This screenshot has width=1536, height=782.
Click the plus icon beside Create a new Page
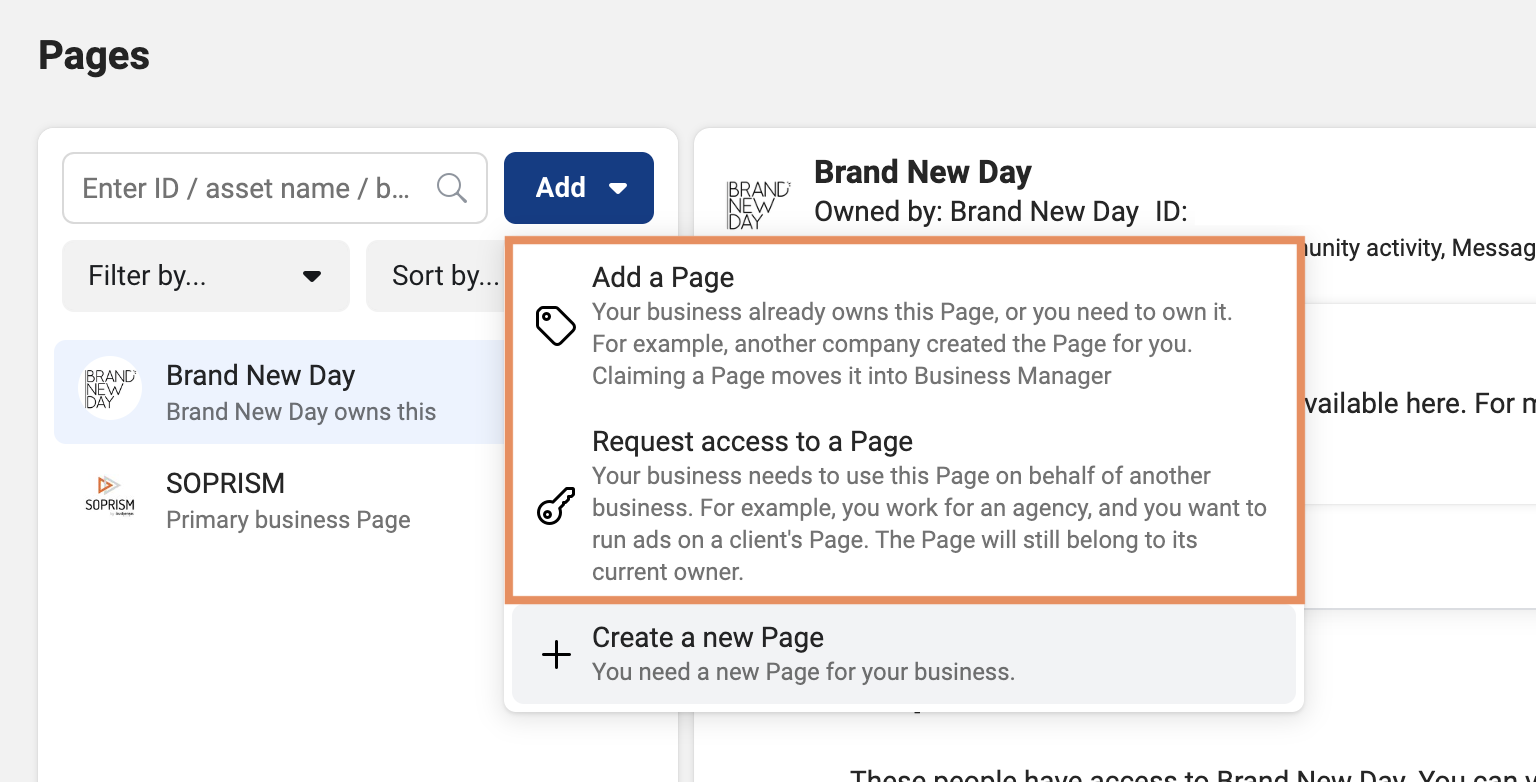555,655
